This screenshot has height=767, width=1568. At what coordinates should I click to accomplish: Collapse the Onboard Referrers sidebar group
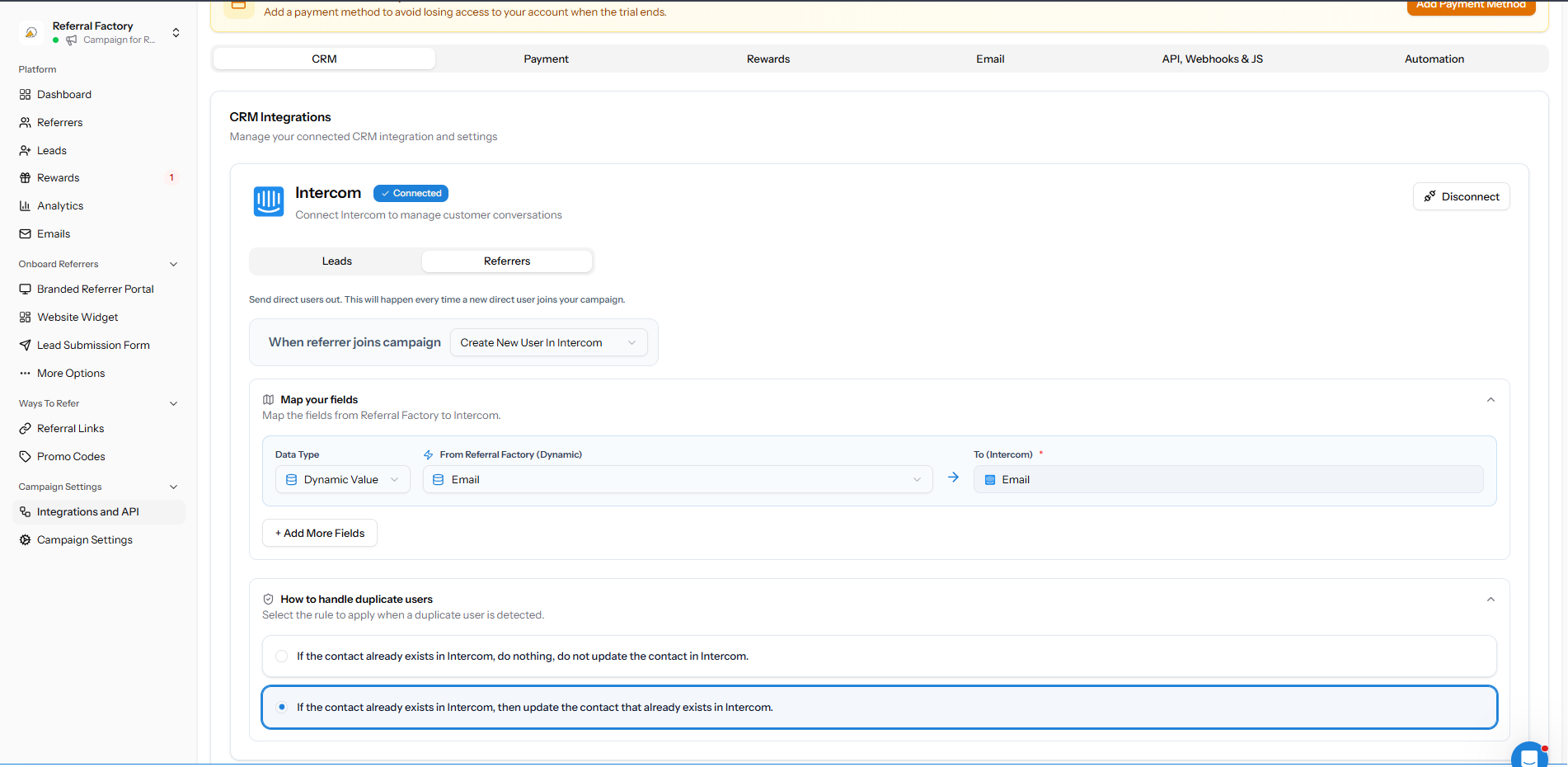point(173,265)
